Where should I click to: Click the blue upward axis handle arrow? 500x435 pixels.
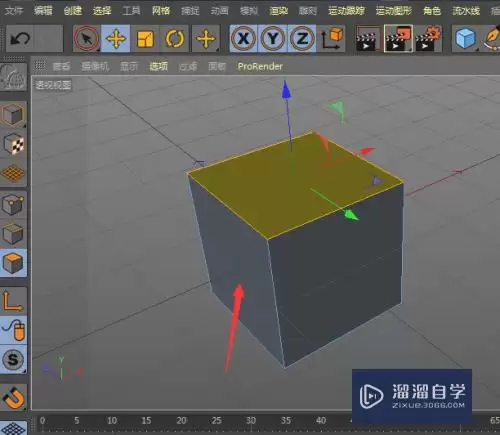coord(286,90)
